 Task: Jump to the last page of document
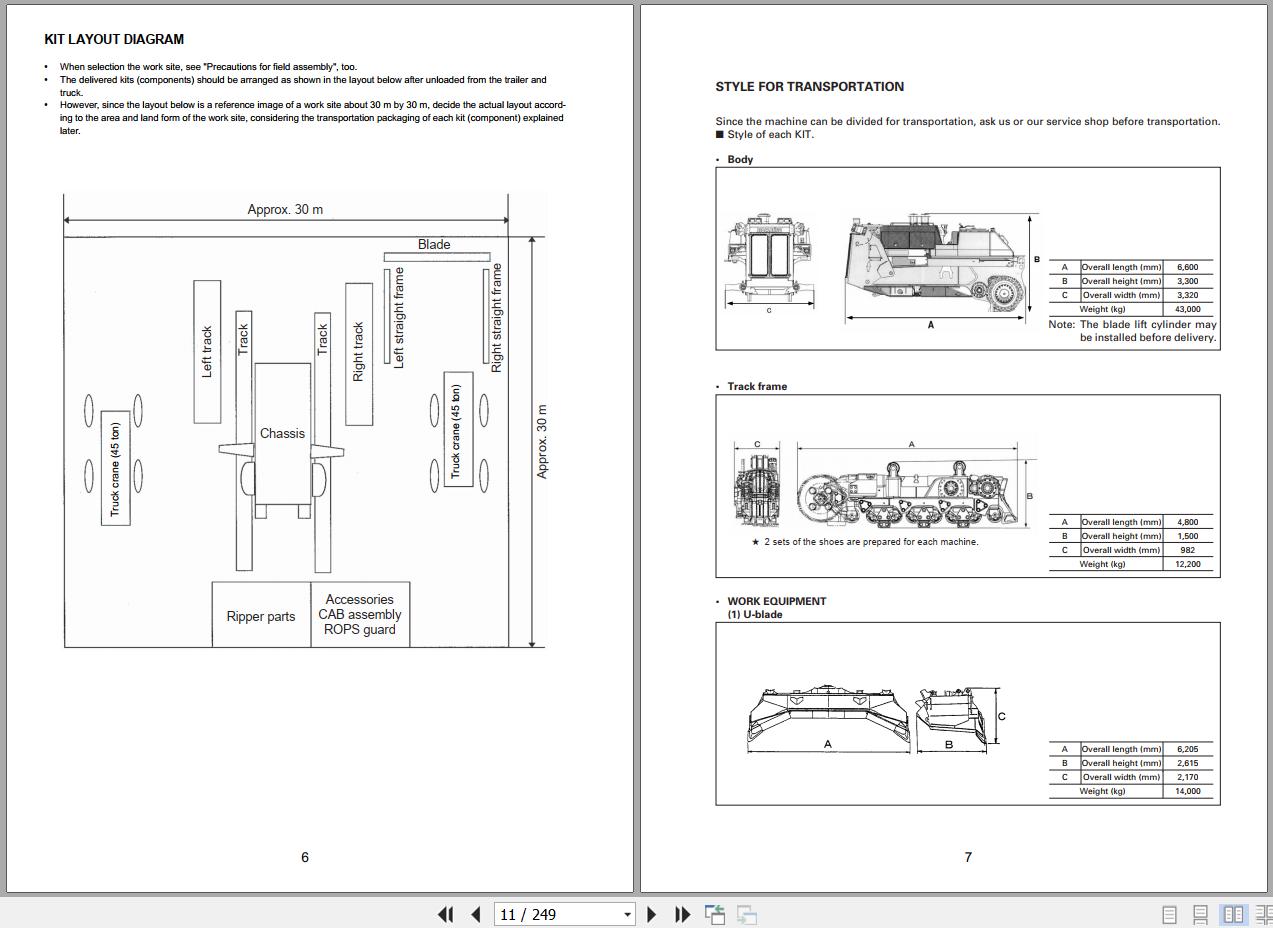[683, 914]
